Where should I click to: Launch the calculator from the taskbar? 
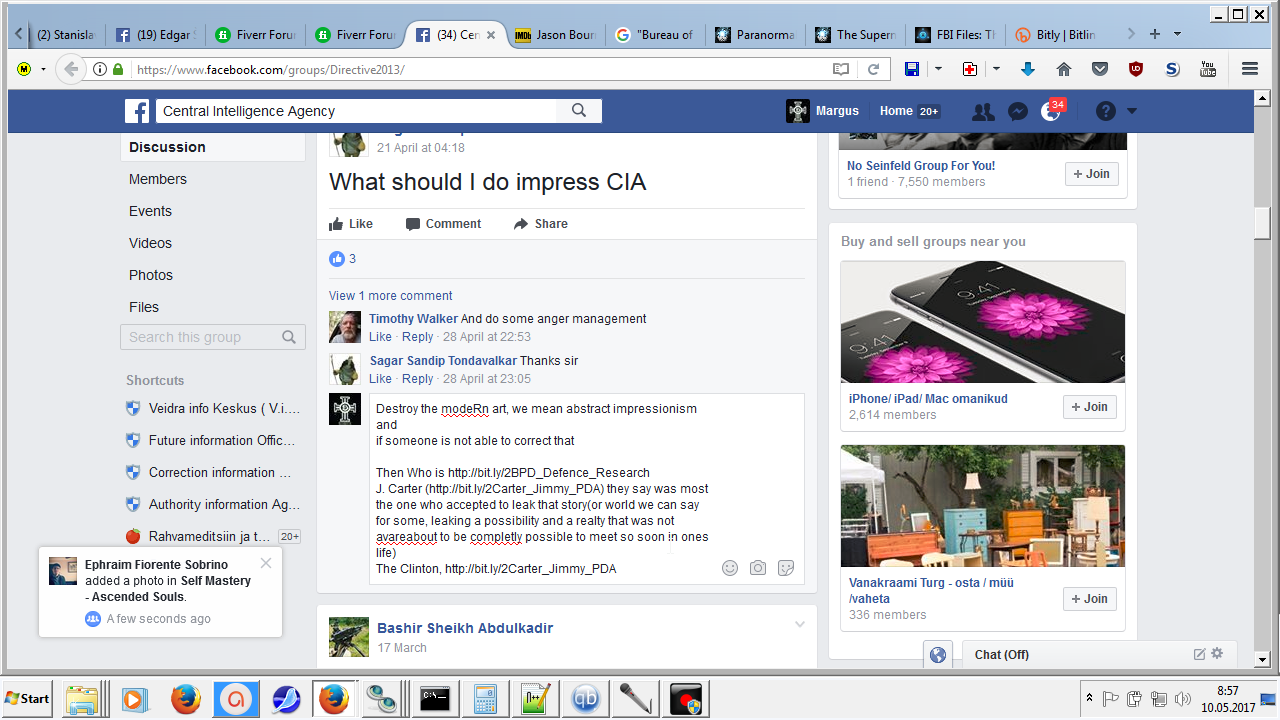pyautogui.click(x=486, y=698)
